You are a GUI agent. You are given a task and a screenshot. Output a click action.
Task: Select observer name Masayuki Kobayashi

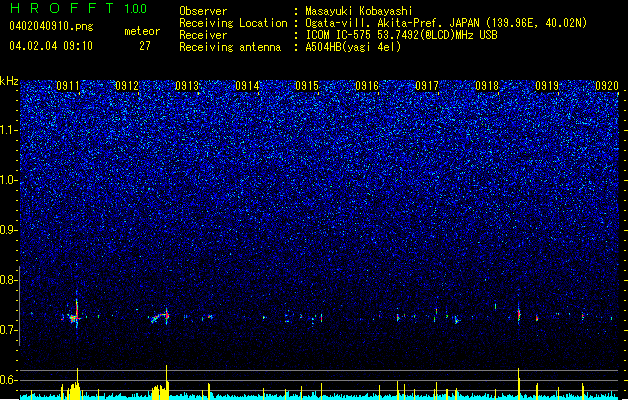(359, 11)
